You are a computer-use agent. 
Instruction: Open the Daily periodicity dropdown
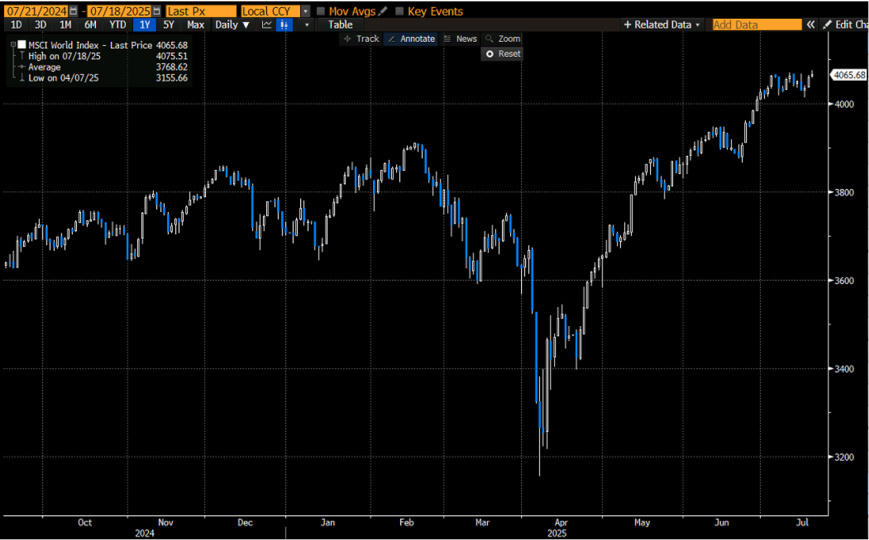tap(232, 25)
